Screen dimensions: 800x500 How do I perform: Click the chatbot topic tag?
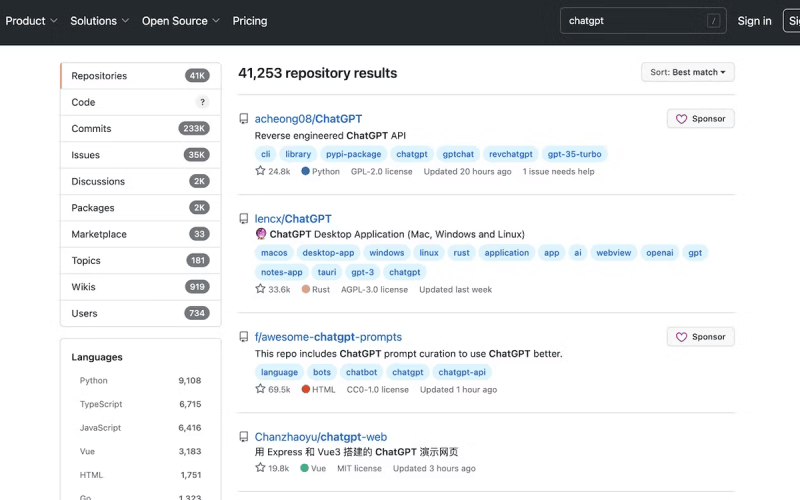(362, 372)
